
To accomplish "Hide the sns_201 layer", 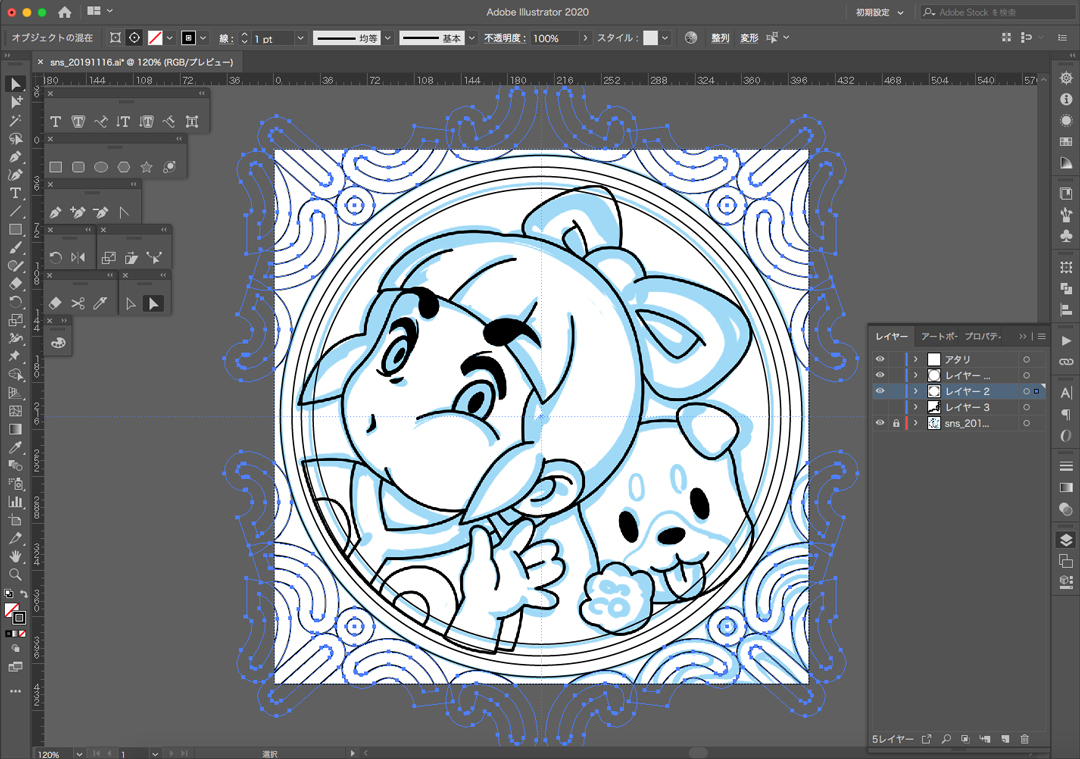I will tap(880, 423).
